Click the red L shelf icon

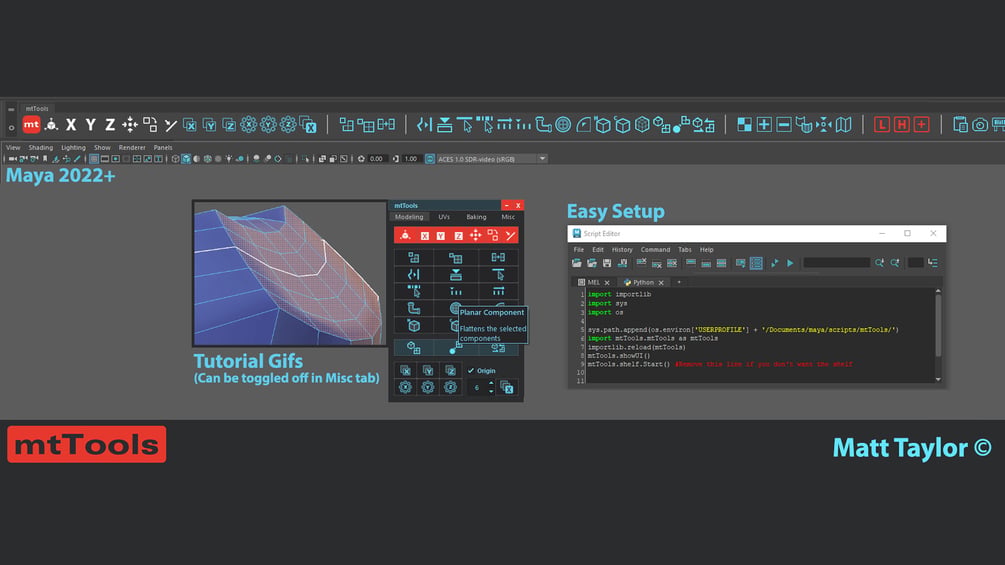coord(882,124)
